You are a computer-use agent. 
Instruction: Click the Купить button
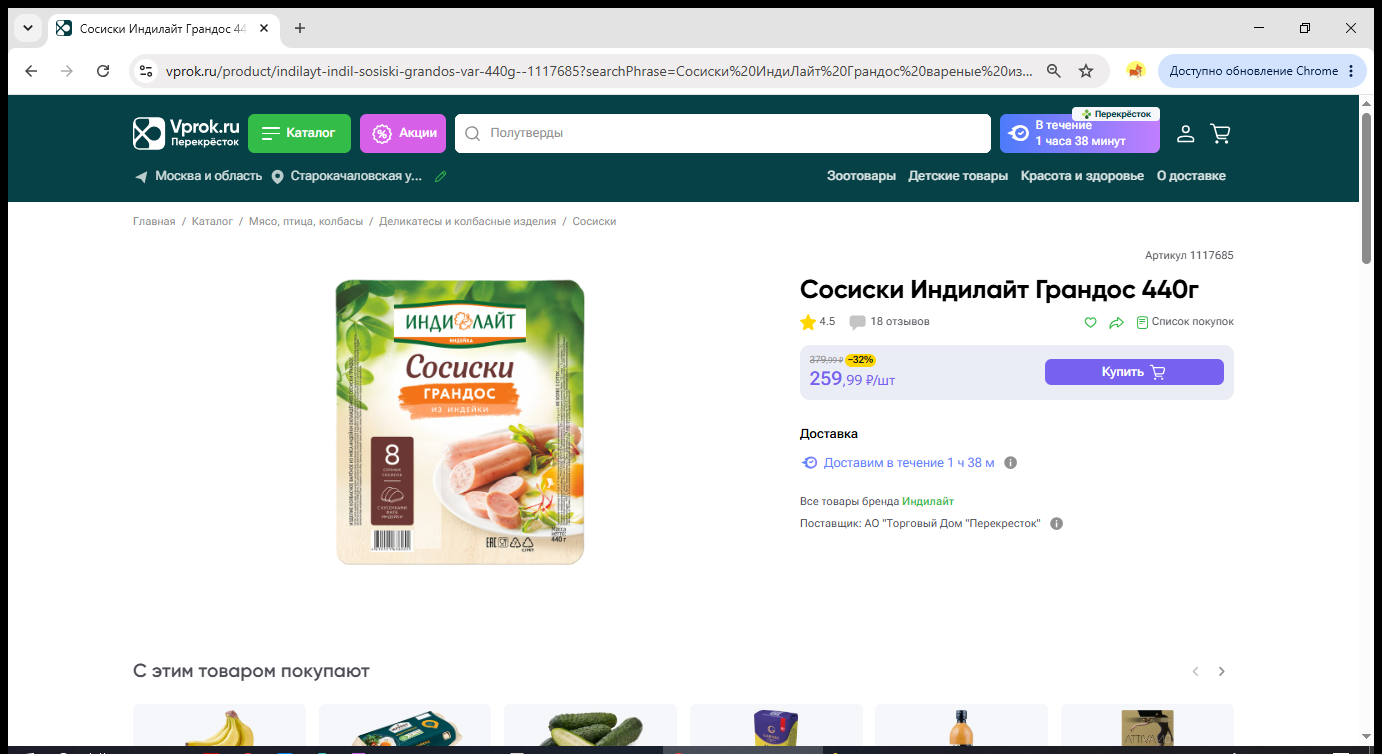click(x=1134, y=372)
